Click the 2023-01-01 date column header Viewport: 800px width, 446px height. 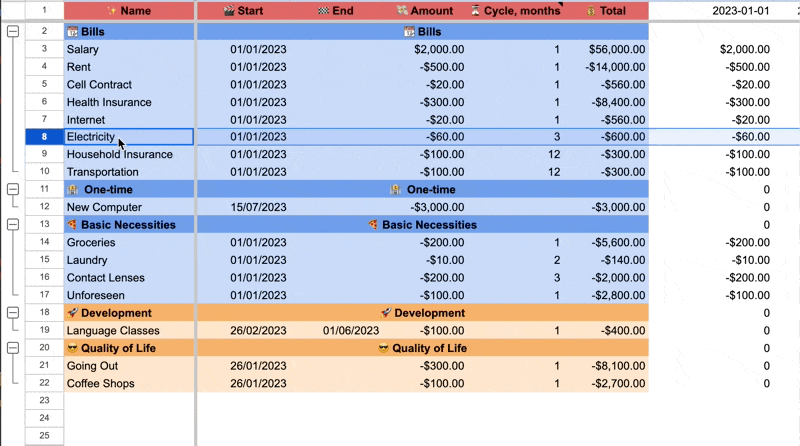(741, 11)
